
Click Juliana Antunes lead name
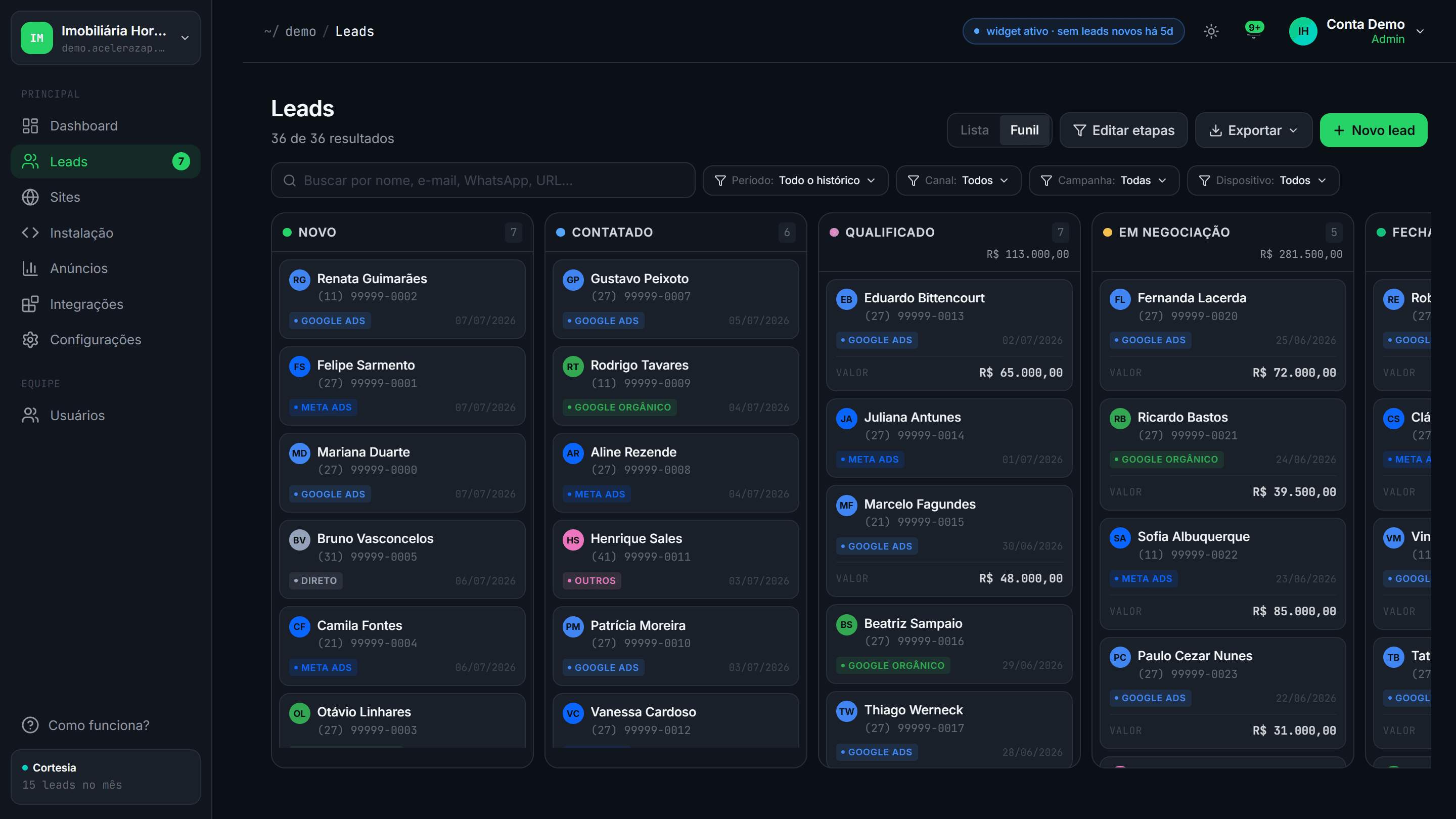point(912,417)
